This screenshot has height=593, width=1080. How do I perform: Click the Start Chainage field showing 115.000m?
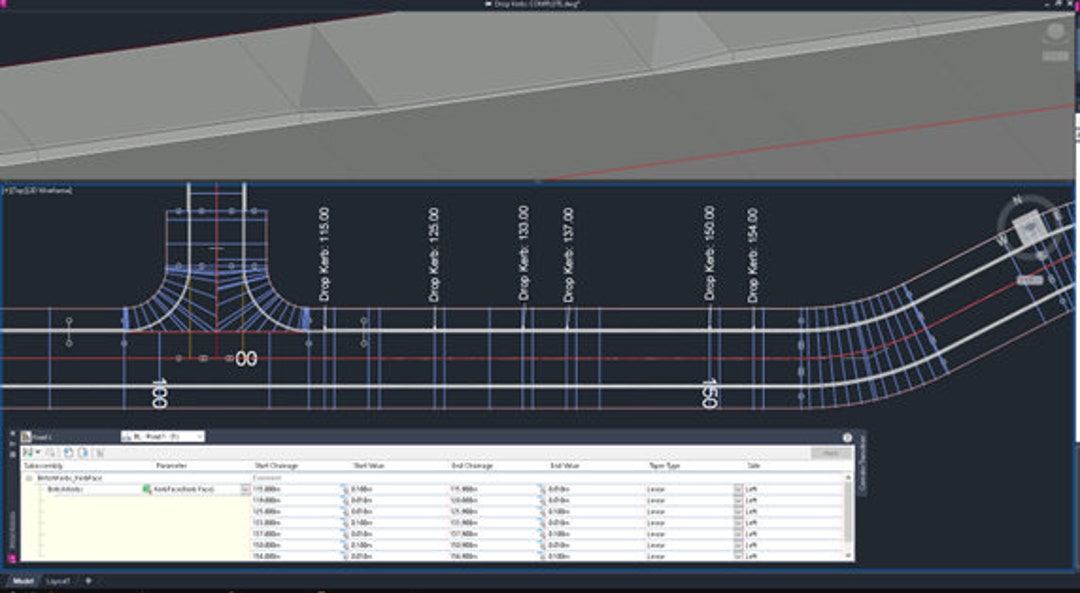click(x=270, y=487)
